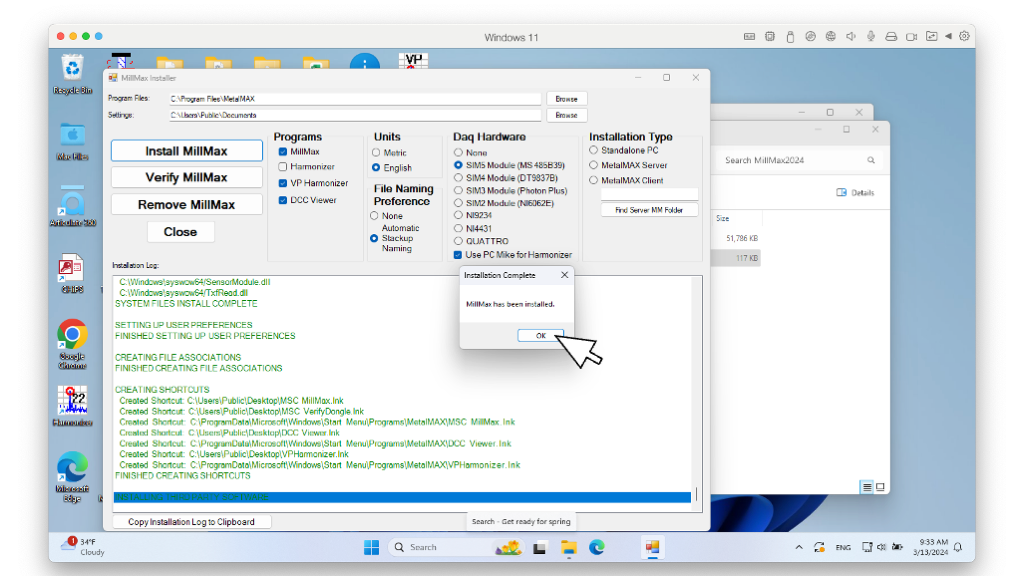This screenshot has width=1024, height=576.
Task: Copy Installation Log to Clipboard
Action: click(191, 522)
